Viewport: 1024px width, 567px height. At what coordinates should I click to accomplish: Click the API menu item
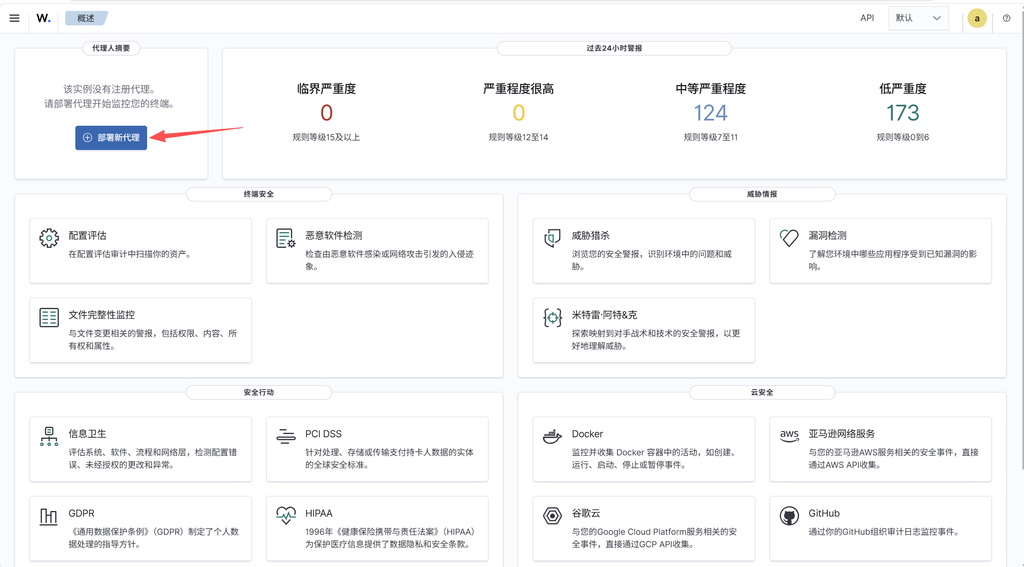point(867,18)
